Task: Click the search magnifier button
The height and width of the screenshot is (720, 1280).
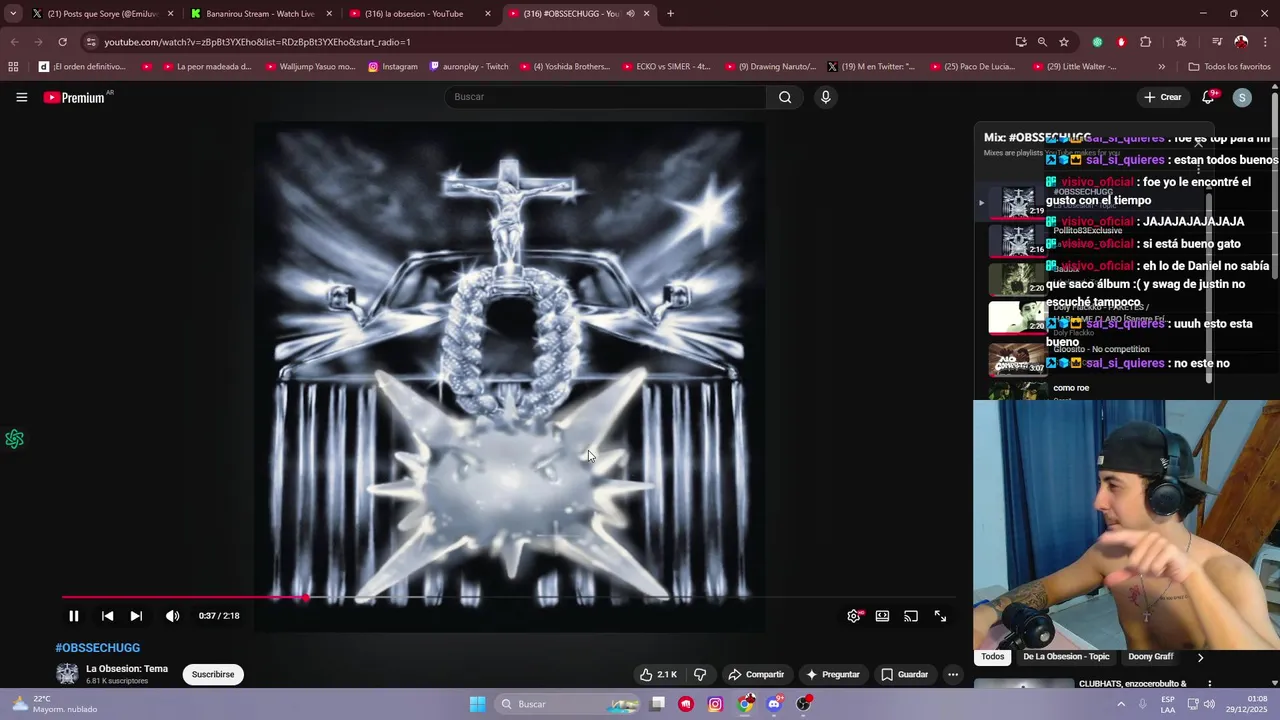Action: pyautogui.click(x=785, y=97)
